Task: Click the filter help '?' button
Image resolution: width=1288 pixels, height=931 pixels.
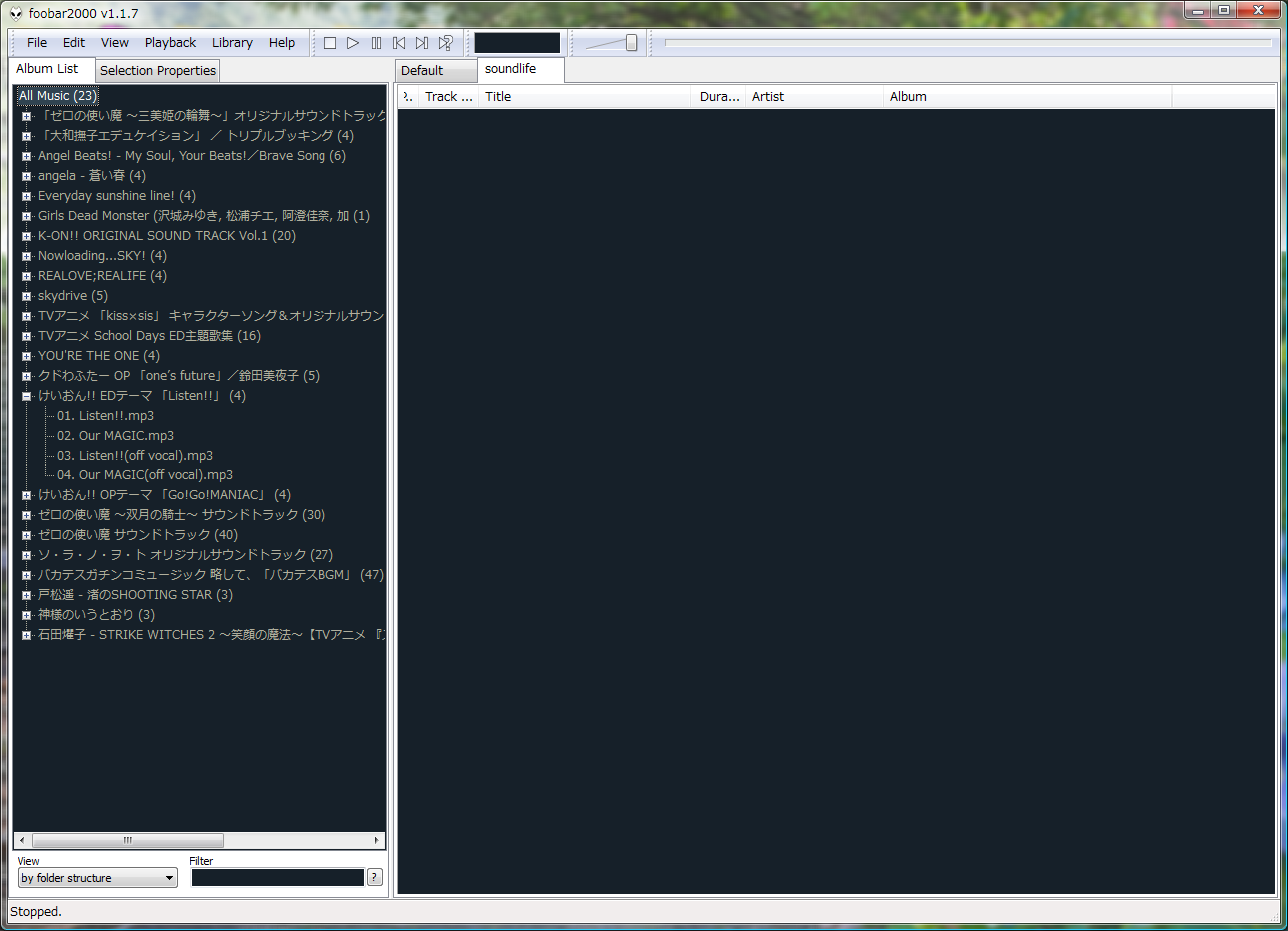Action: tap(375, 877)
